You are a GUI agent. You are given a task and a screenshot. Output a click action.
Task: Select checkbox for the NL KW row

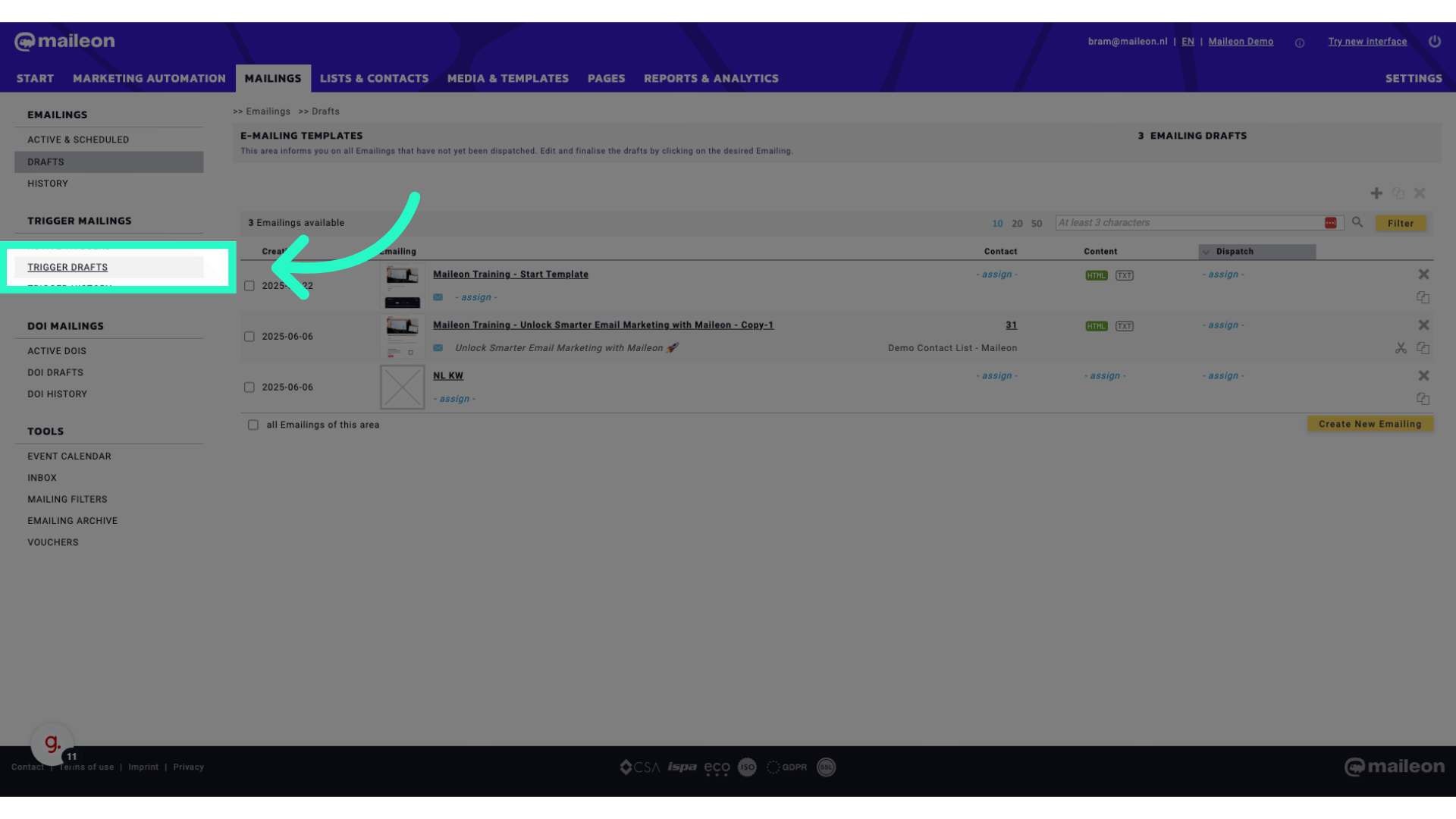[249, 388]
